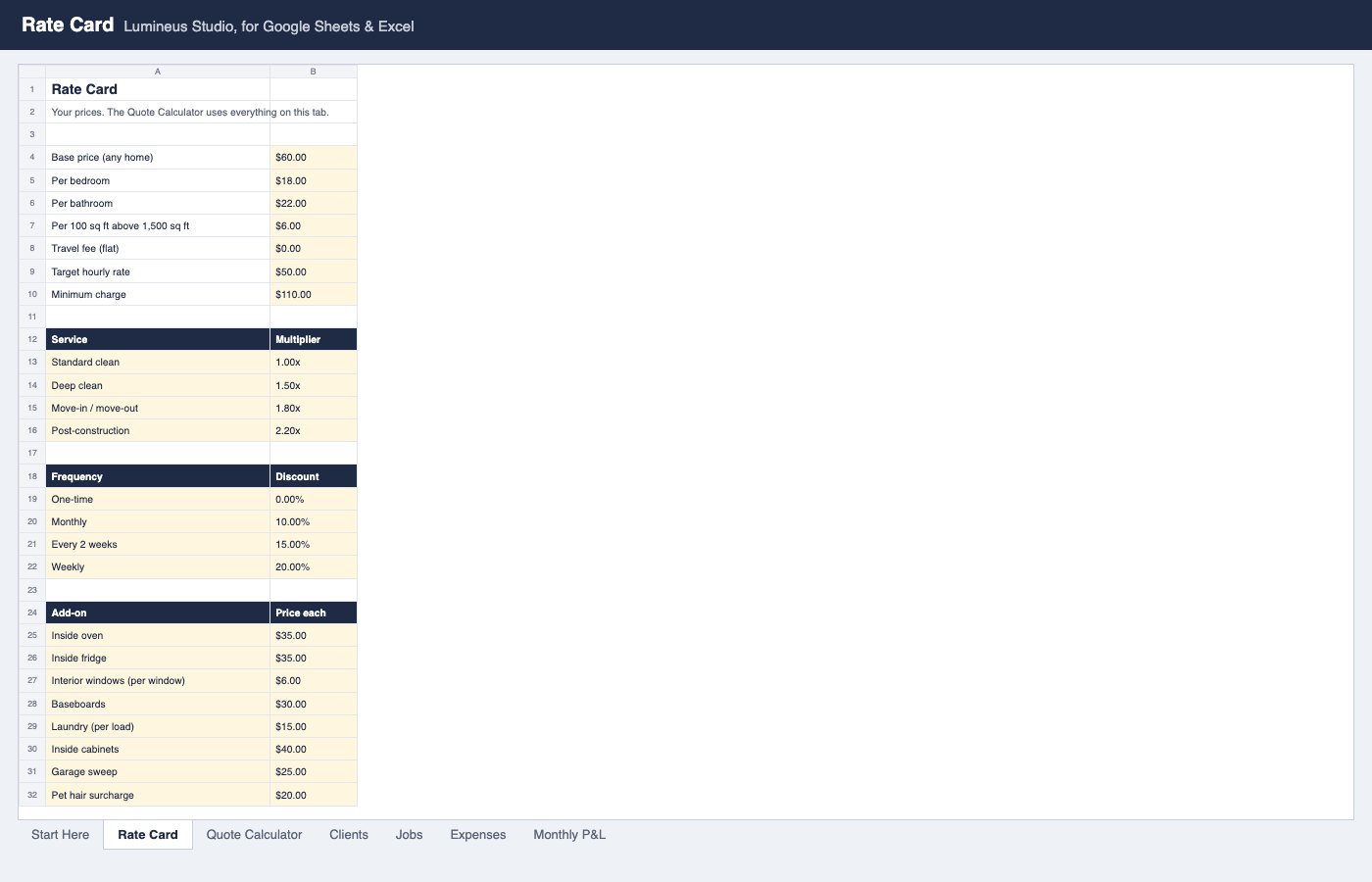Click the One-time frequency cell
This screenshot has width=1372, height=882.
click(158, 499)
